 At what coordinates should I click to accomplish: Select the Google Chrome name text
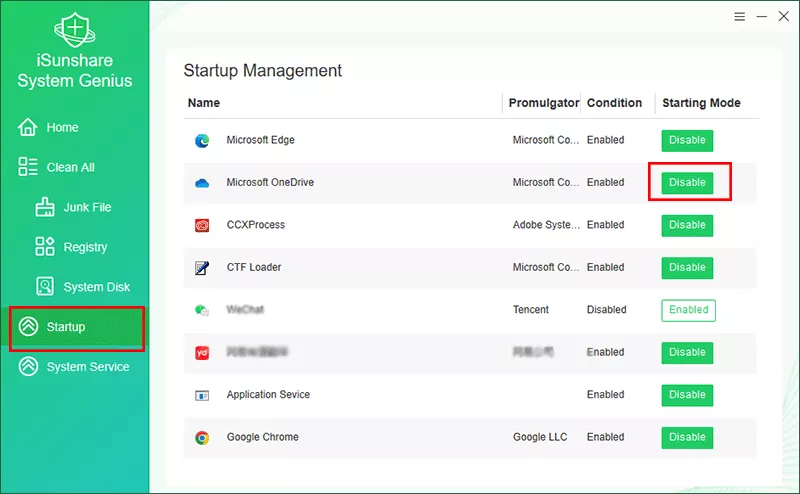[x=262, y=437]
